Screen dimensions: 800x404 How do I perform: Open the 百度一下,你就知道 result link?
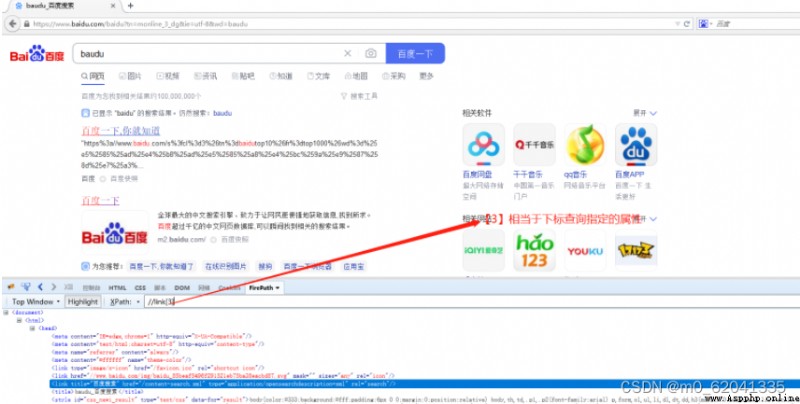pyautogui.click(x=121, y=130)
